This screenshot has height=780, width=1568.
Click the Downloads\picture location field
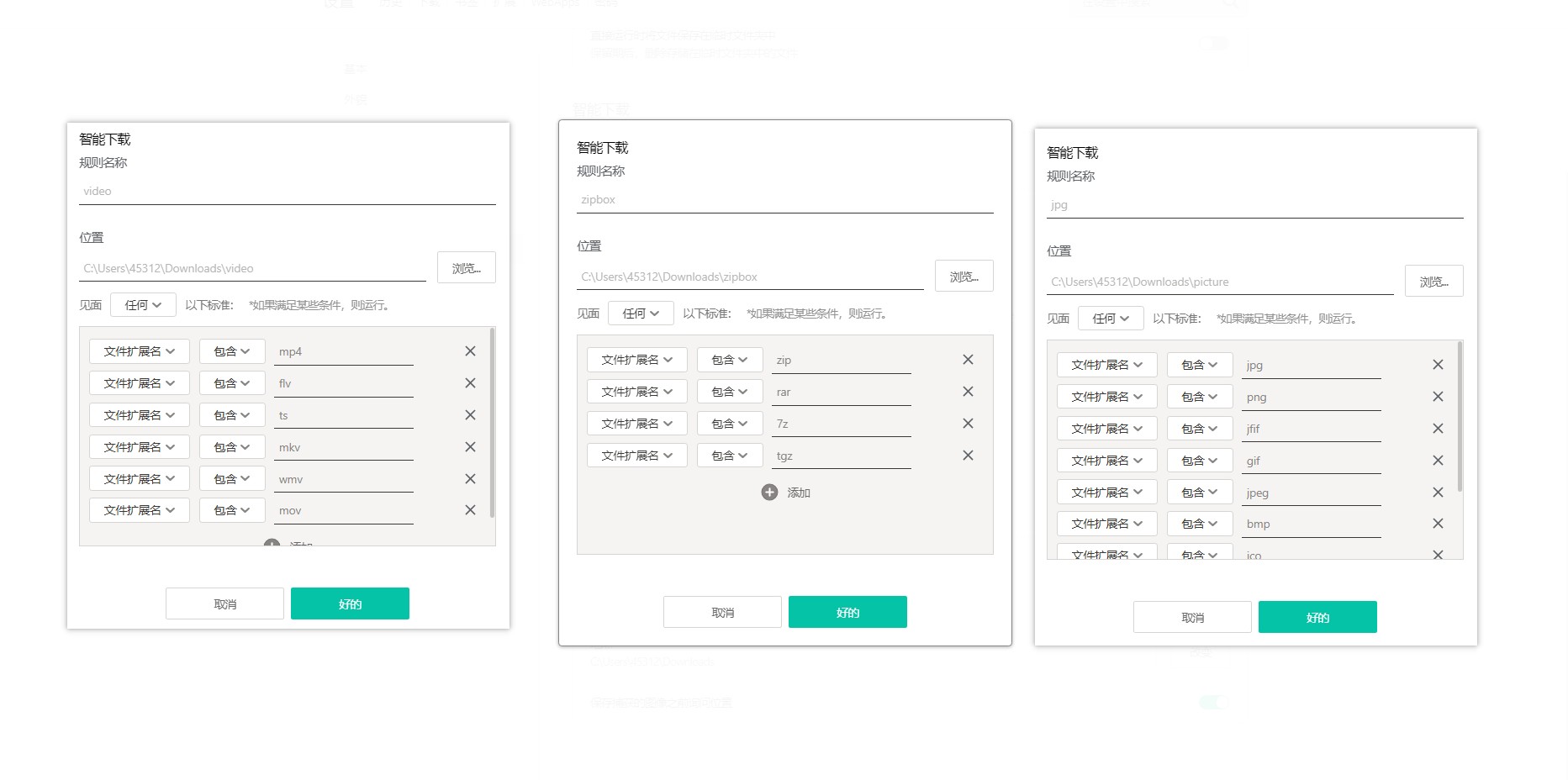tap(1219, 282)
